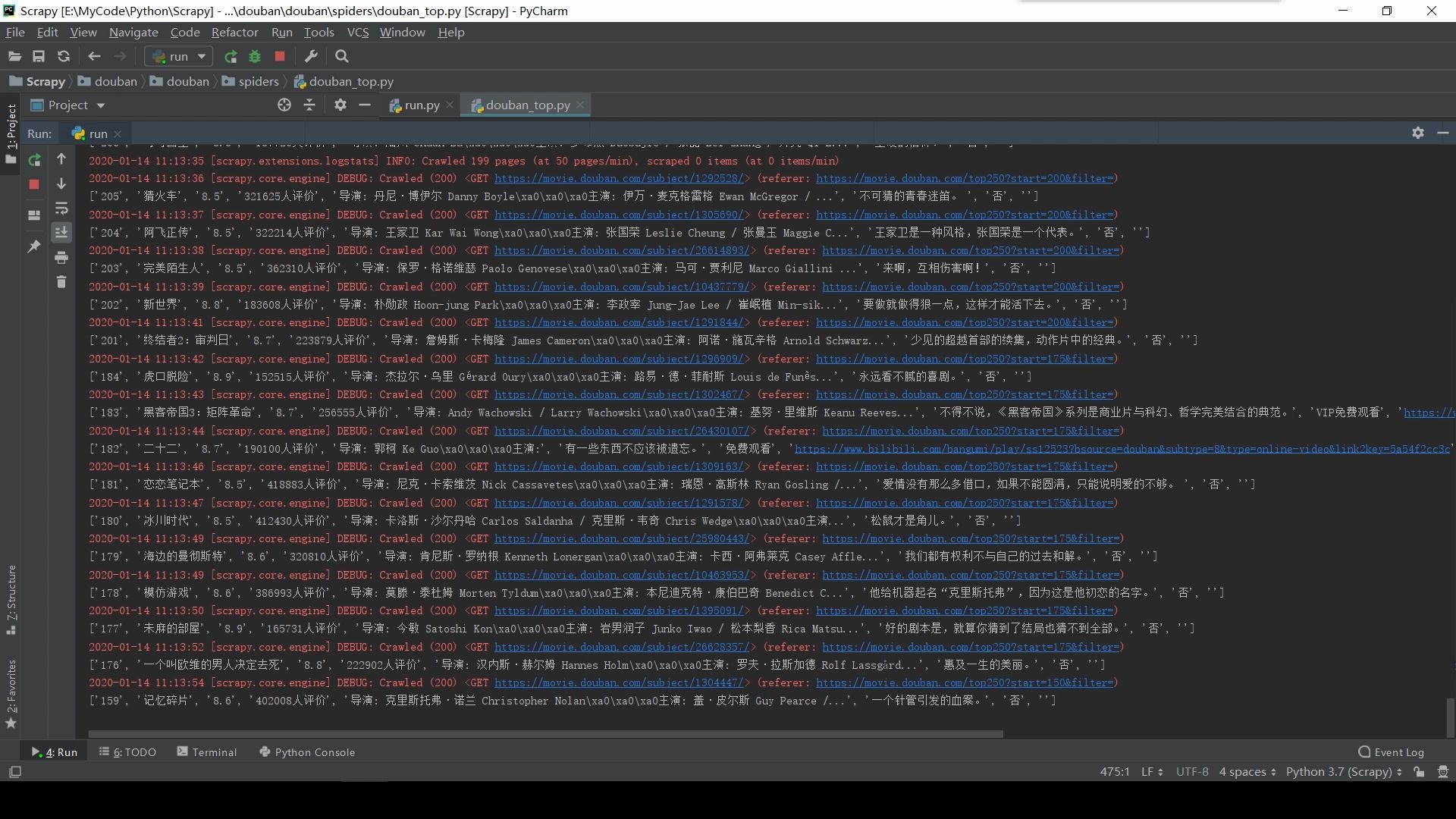The width and height of the screenshot is (1456, 819).
Task: Close the douban_top.py editor tab
Action: coord(580,105)
